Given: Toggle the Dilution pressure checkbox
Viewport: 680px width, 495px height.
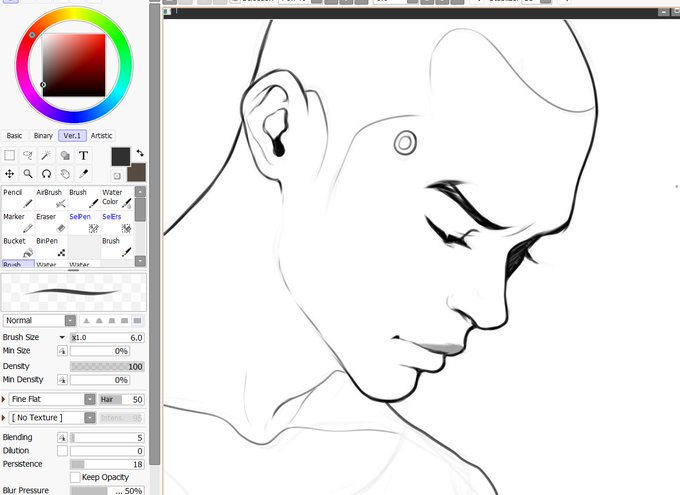Looking at the screenshot, I should tap(62, 451).
